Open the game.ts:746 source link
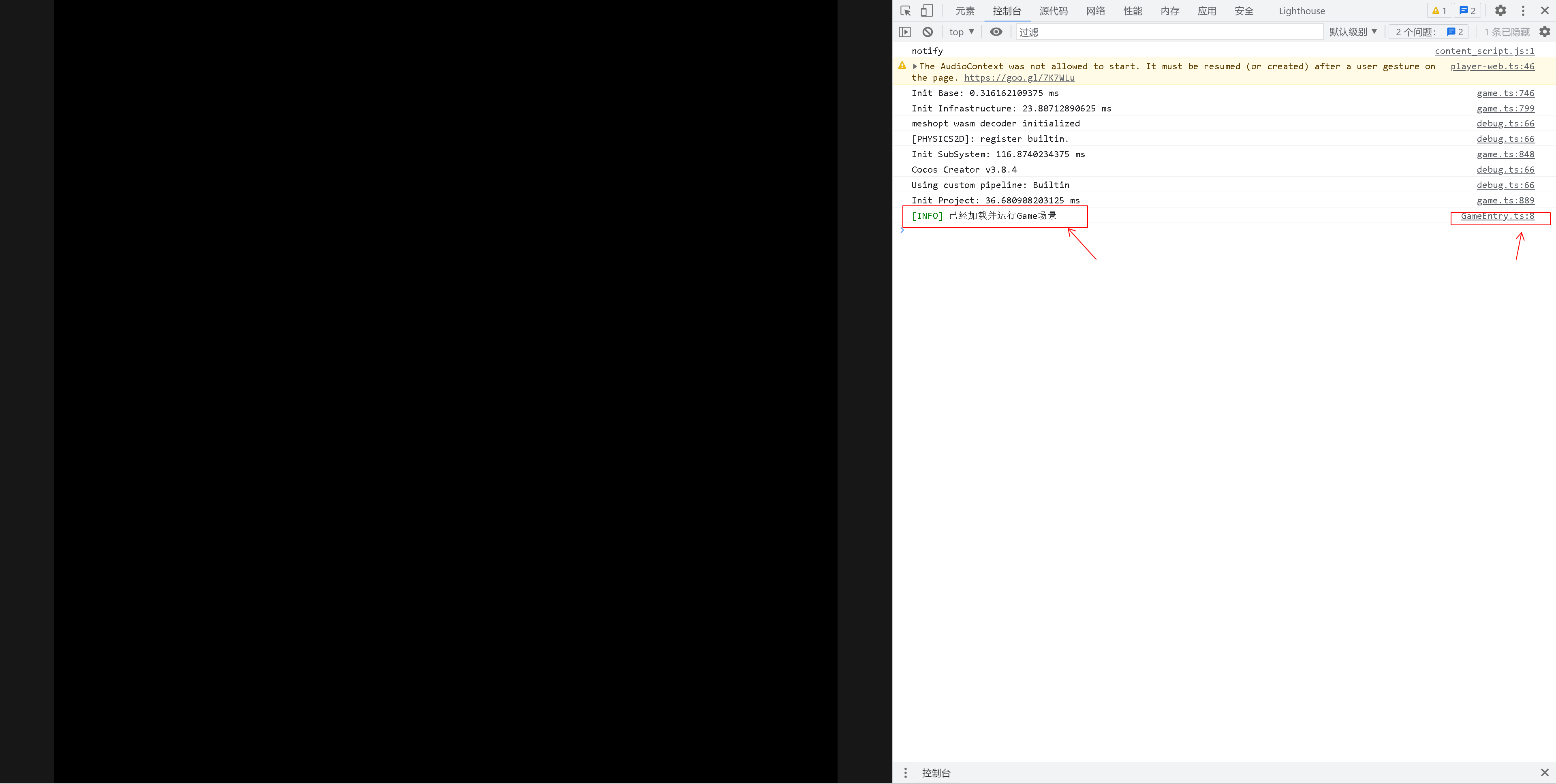The height and width of the screenshot is (784, 1556). pyautogui.click(x=1506, y=93)
